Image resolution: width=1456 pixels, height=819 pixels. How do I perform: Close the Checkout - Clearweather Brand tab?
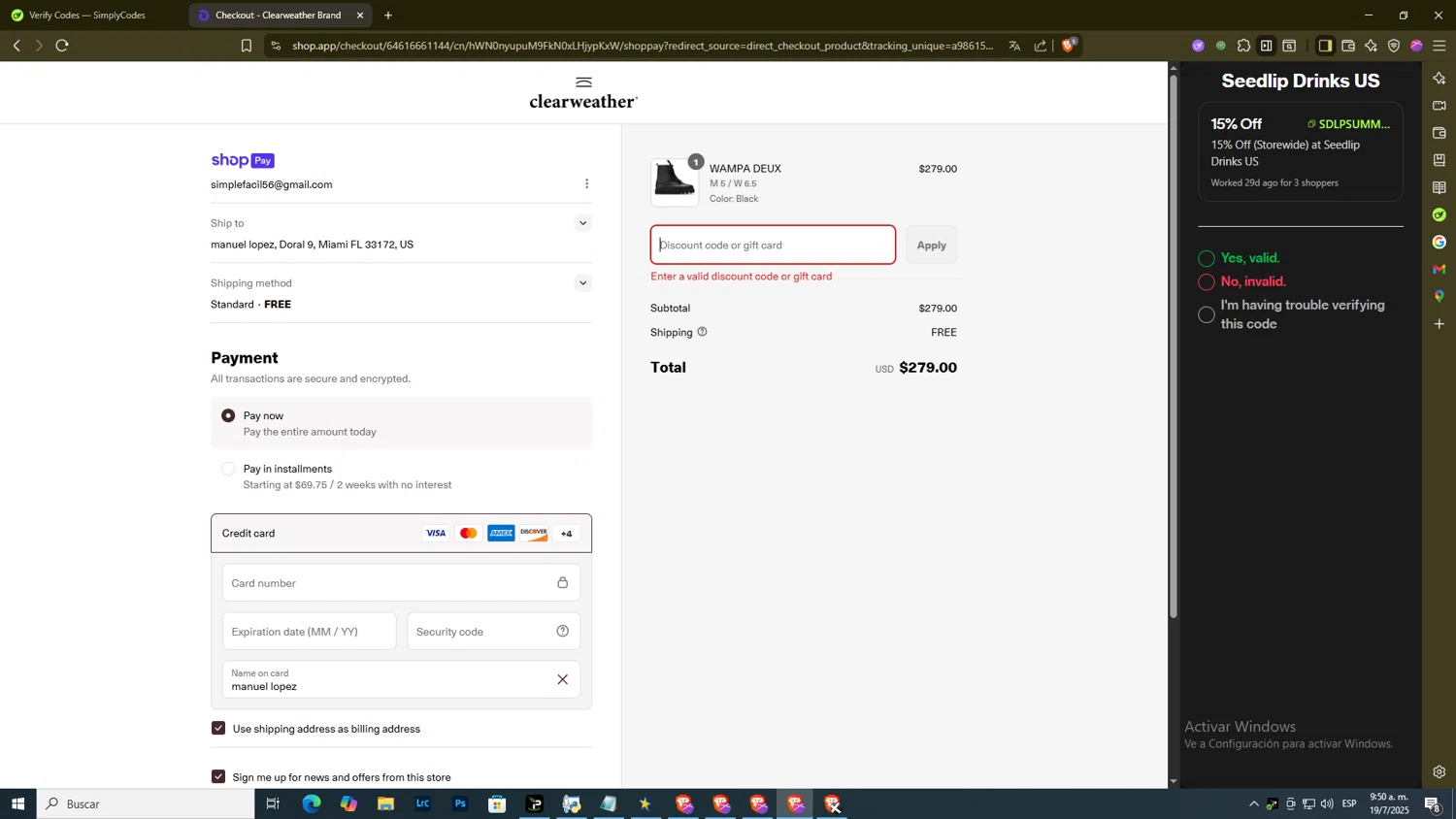360,16
